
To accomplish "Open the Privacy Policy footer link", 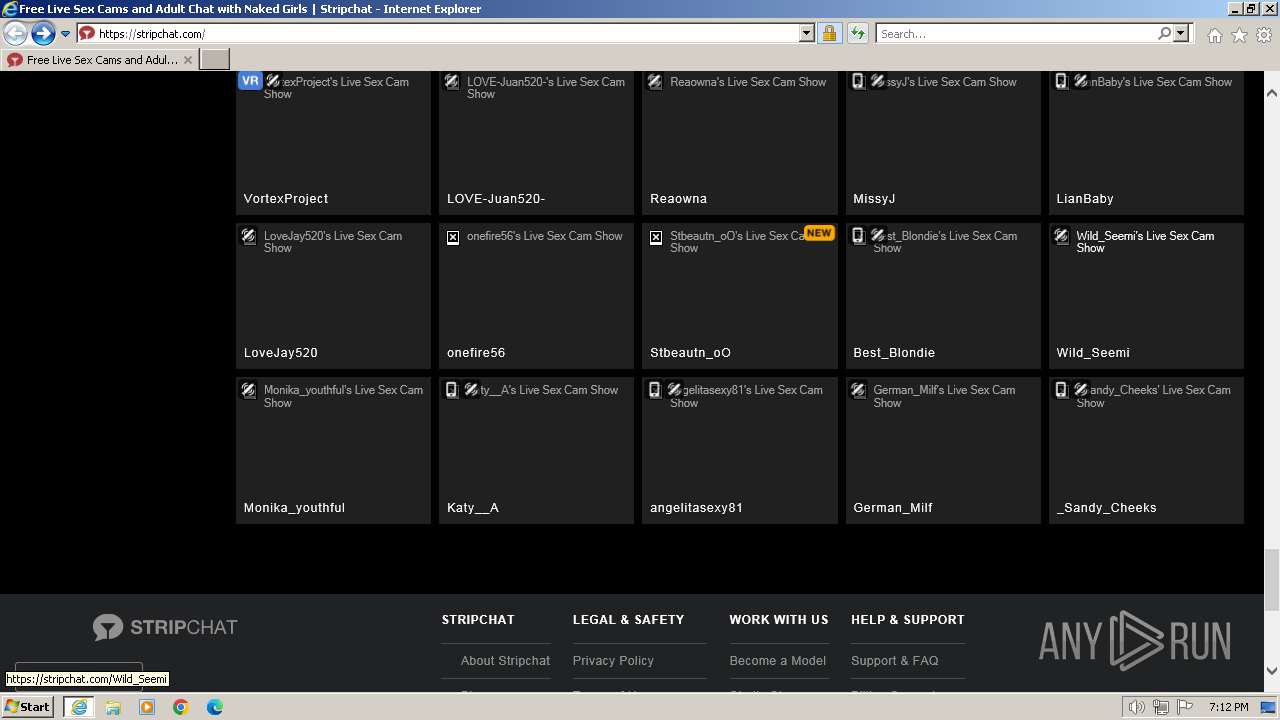I will click(x=613, y=661).
